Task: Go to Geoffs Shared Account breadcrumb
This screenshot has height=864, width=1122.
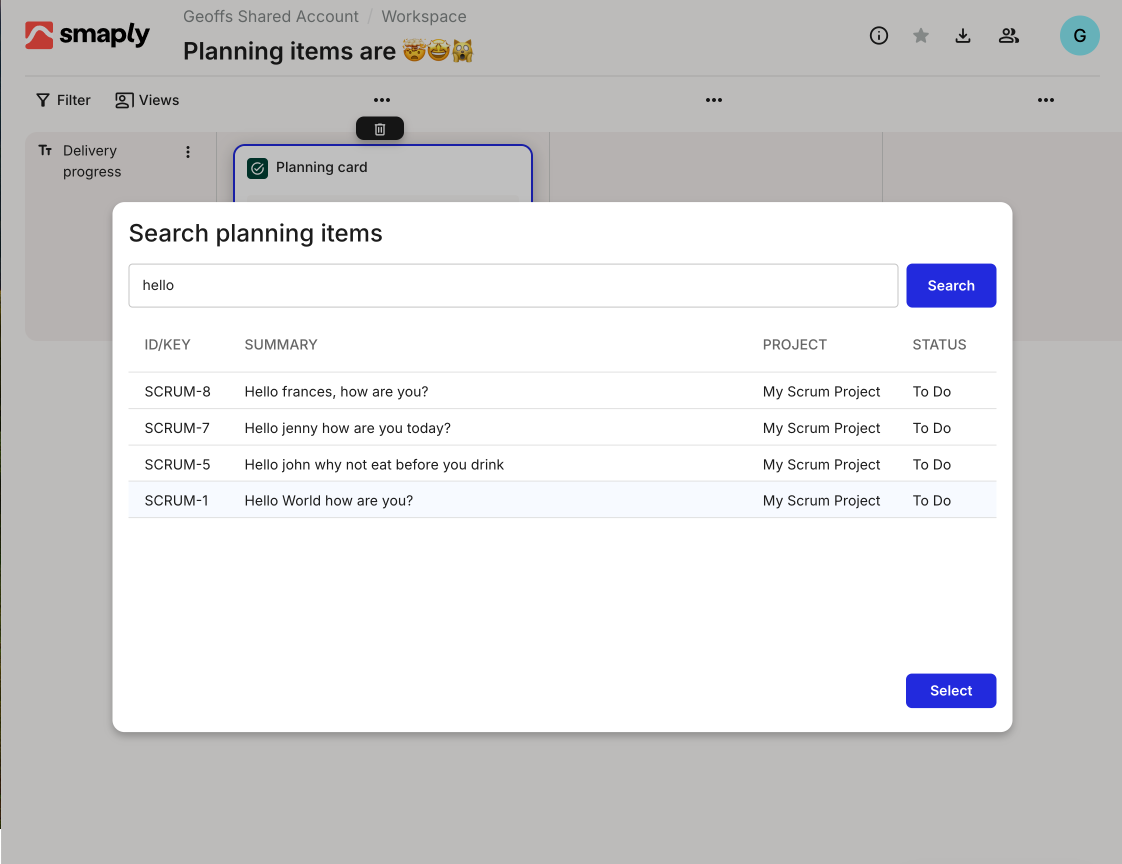Action: click(271, 17)
